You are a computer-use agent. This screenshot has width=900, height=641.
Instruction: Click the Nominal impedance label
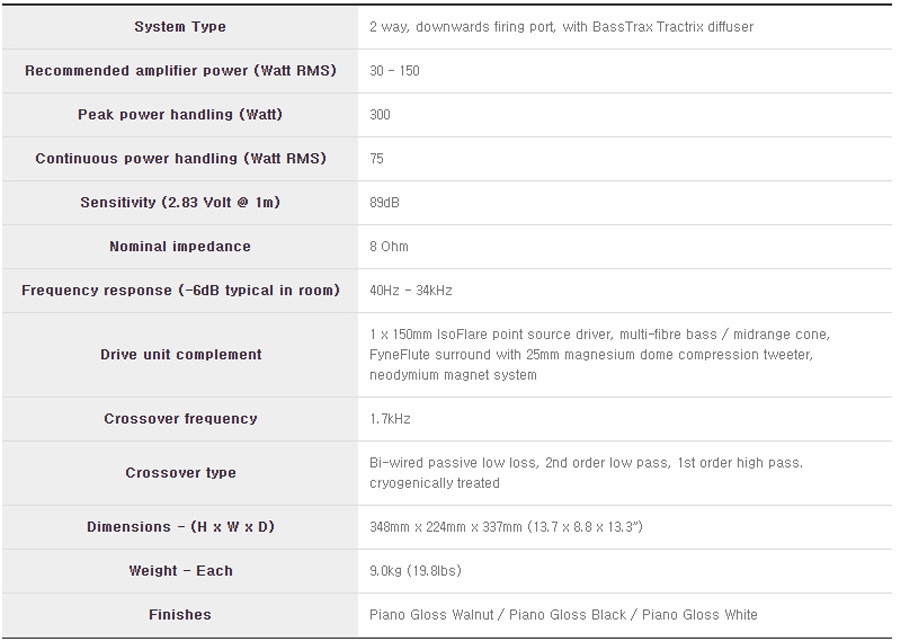pyautogui.click(x=180, y=247)
